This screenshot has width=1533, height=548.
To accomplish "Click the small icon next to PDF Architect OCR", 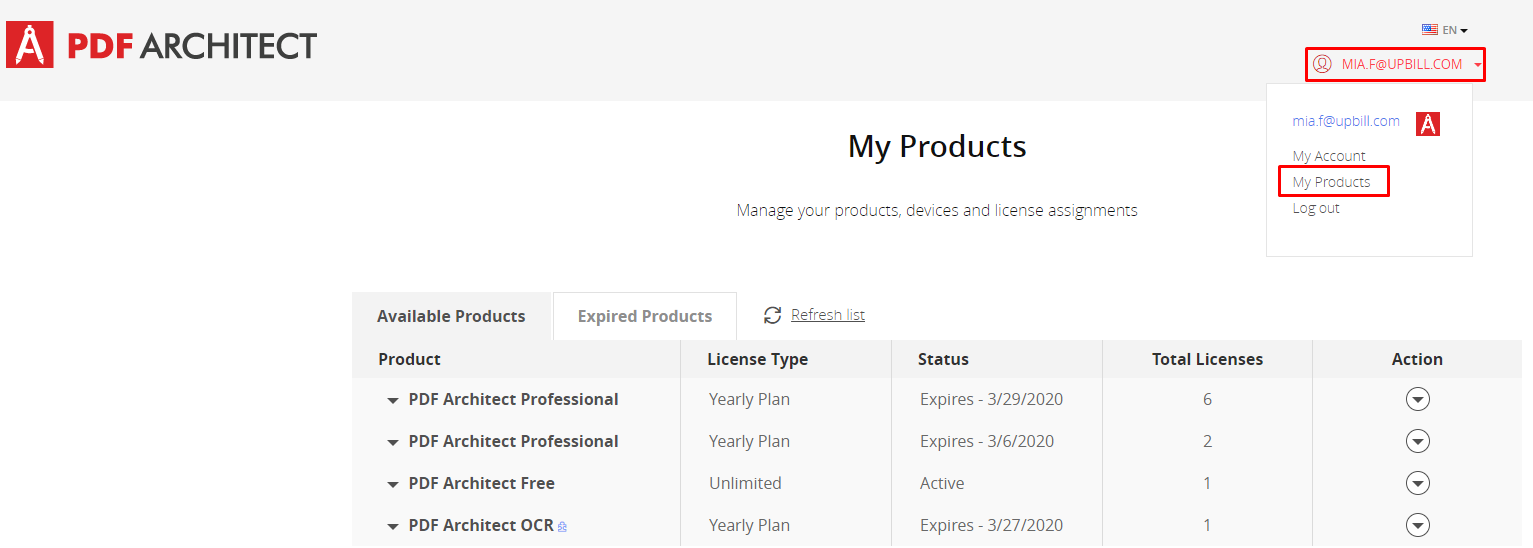I will [562, 526].
